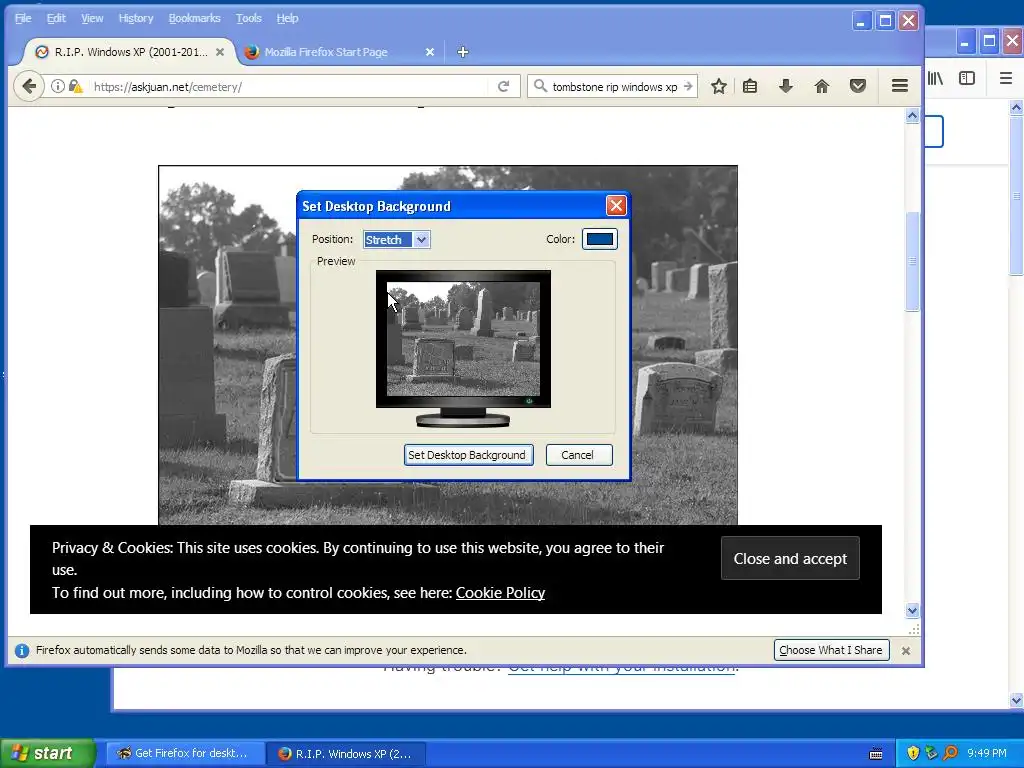Open Library icon in background Firefox window
The height and width of the screenshot is (768, 1024).
[935, 78]
